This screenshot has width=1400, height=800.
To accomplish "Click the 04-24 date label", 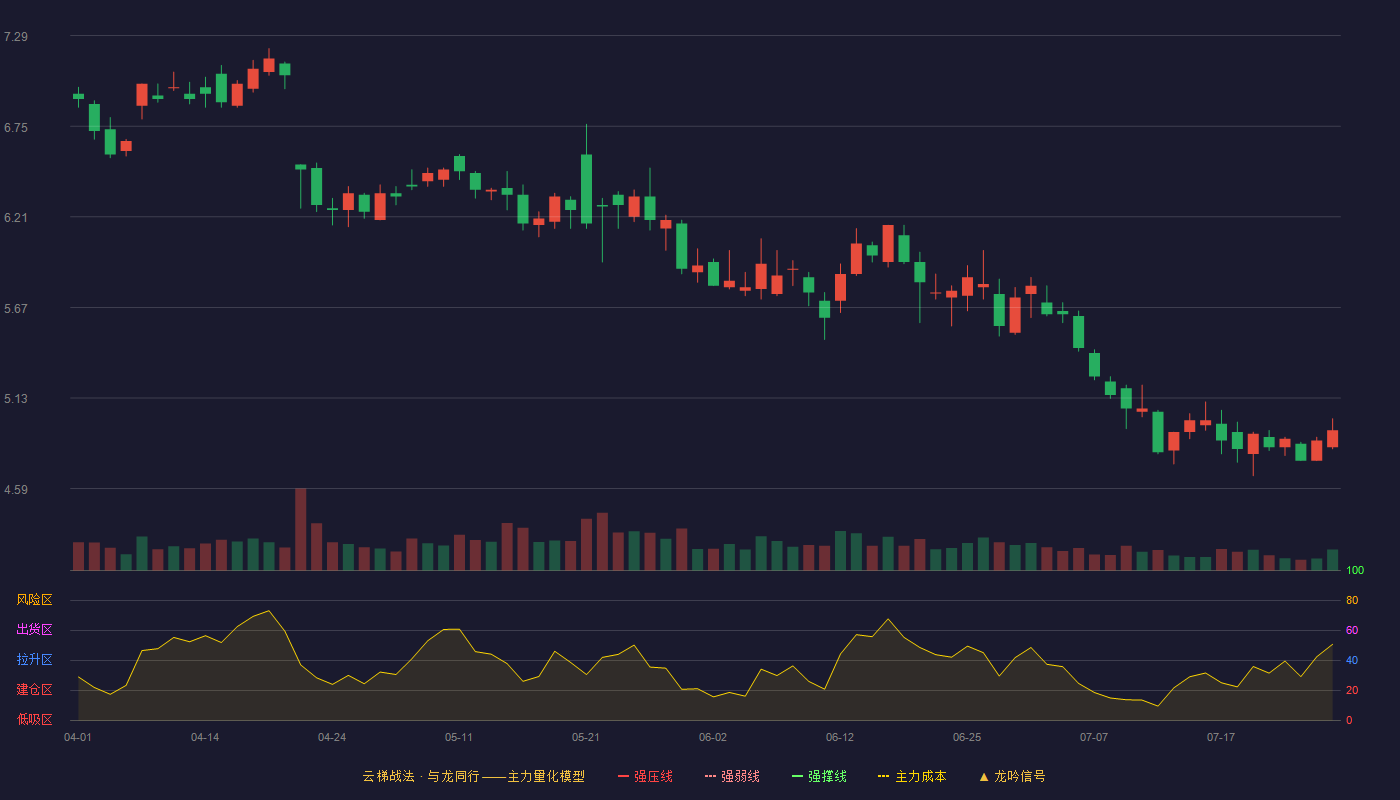I will pyautogui.click(x=332, y=737).
